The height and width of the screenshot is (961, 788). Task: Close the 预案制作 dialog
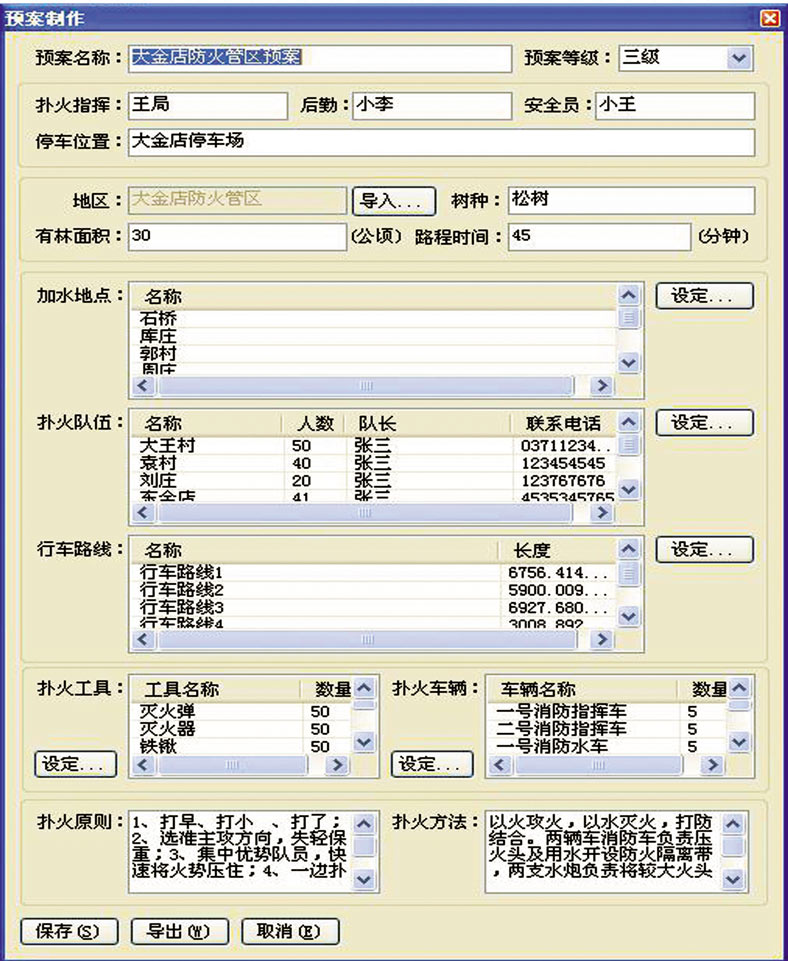769,18
